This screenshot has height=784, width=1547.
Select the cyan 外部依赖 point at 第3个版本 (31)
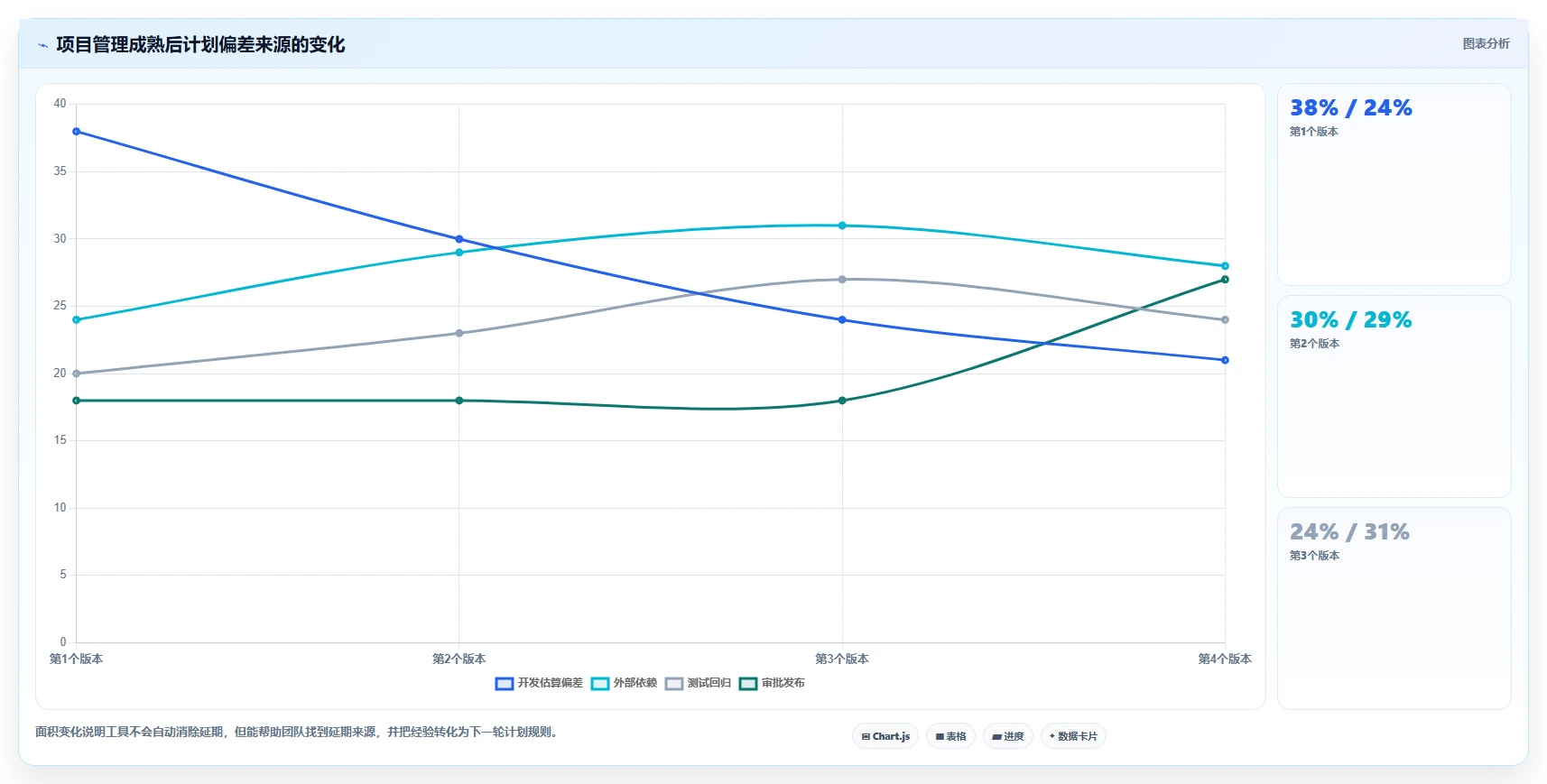[842, 226]
